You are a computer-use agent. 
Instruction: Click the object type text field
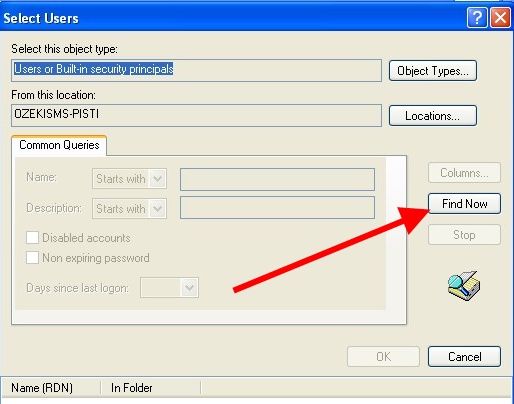point(196,70)
